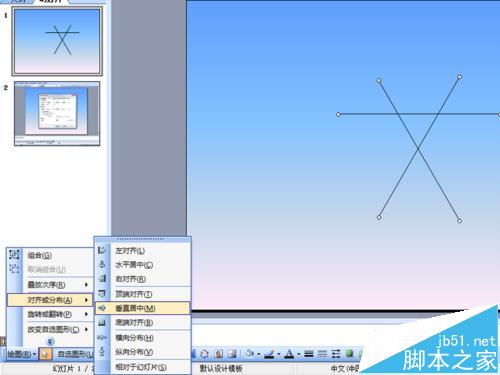The height and width of the screenshot is (375, 500).
Task: Click the 横向分布 (Distribute Horizontally) icon
Action: tap(102, 338)
